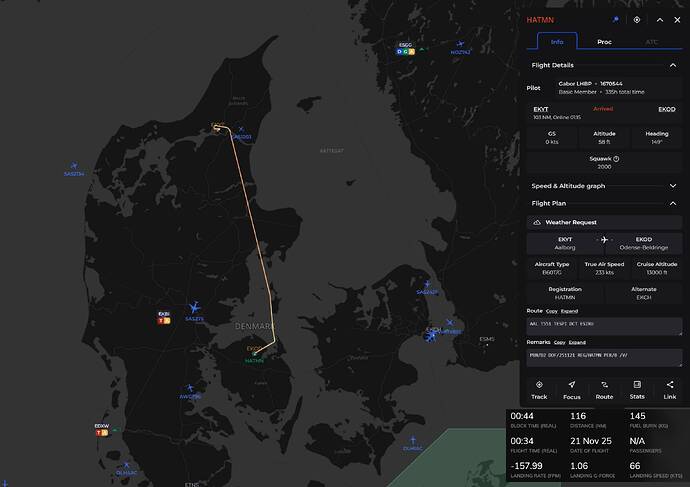Expand the Route field

tap(569, 311)
